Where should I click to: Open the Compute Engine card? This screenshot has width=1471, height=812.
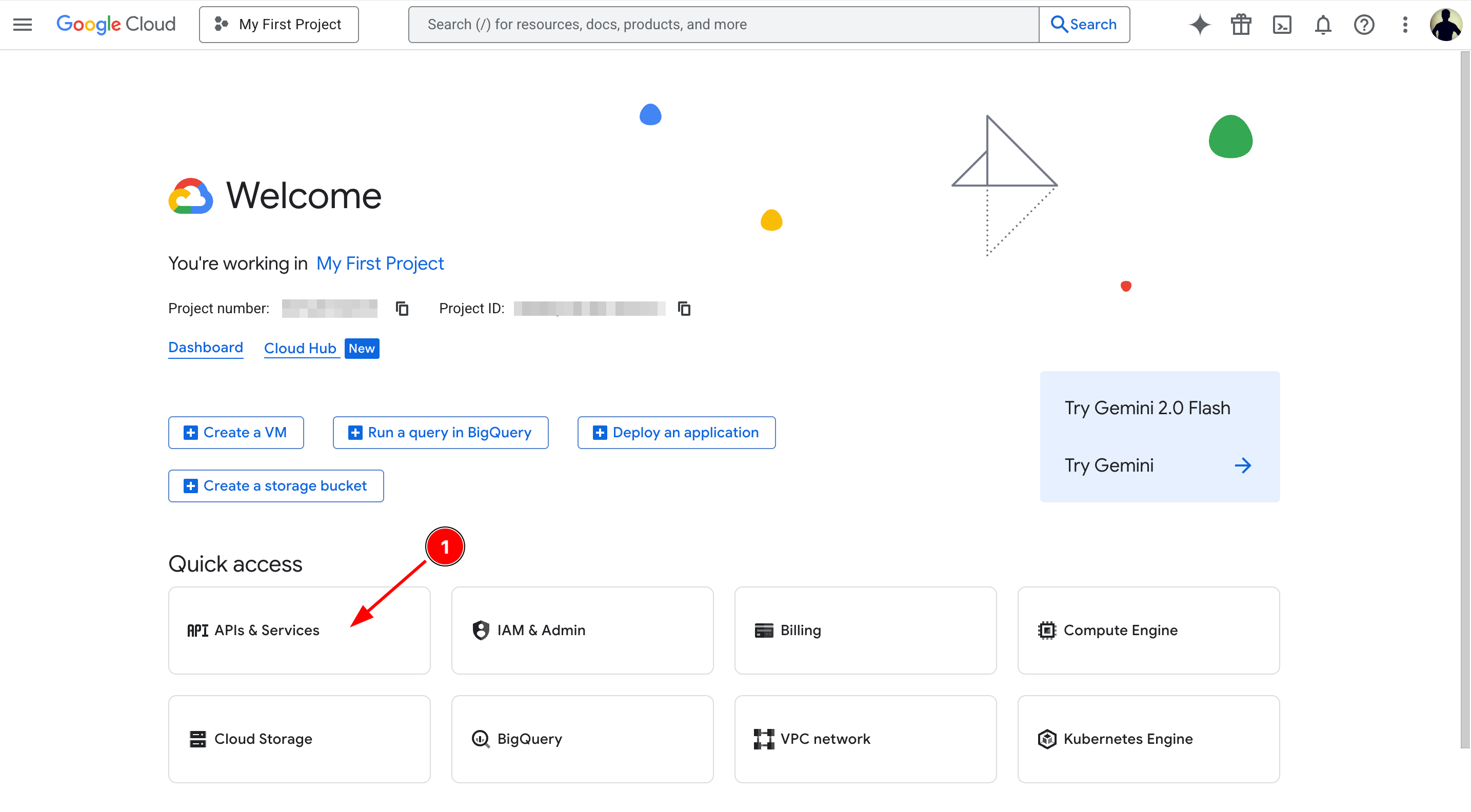tap(1148, 630)
